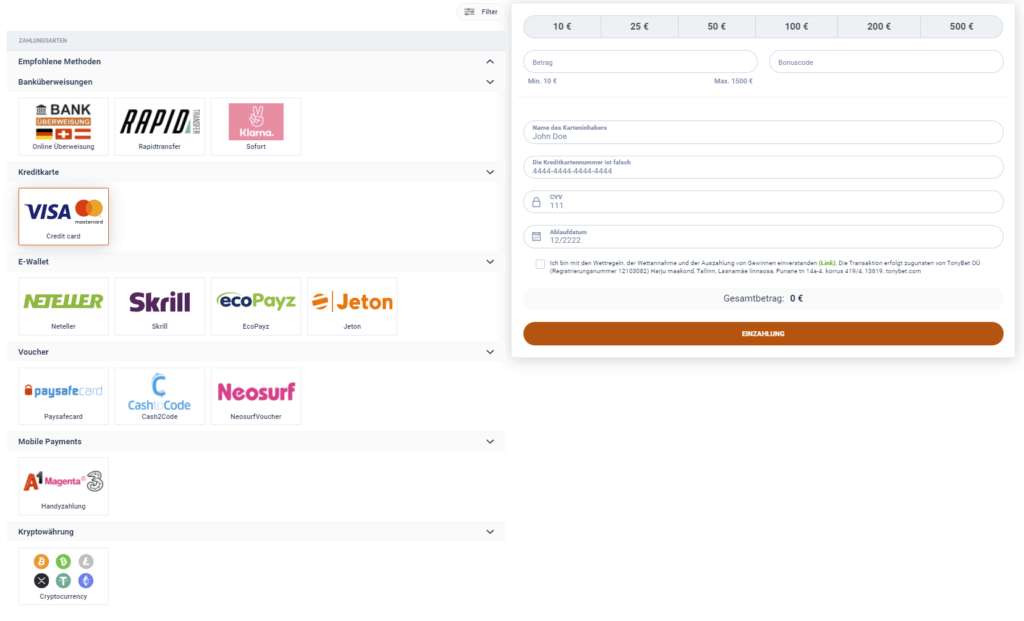Select Neteller e-wallet
1024x621 pixels.
63,306
